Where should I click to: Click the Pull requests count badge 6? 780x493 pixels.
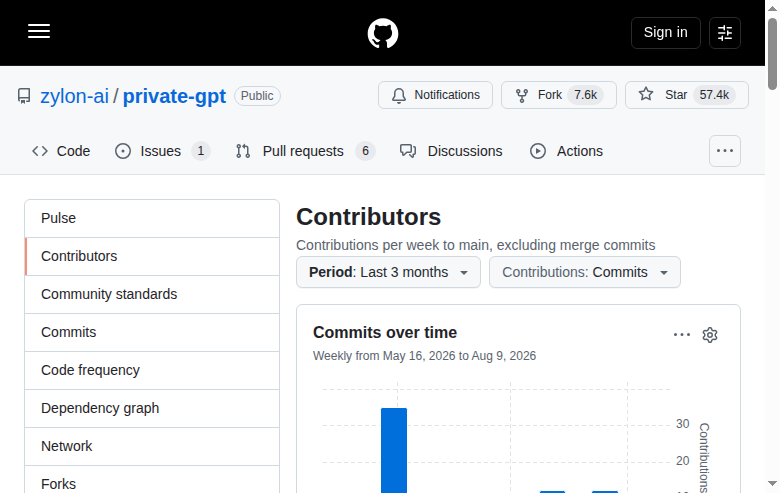365,151
